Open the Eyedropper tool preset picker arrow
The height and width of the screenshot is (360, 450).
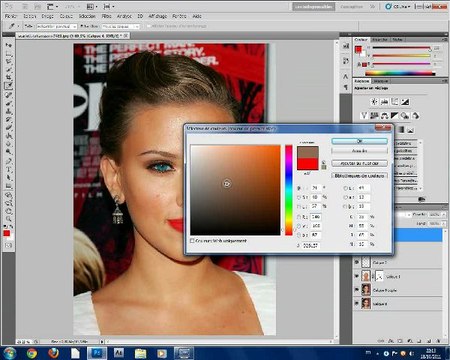coord(18,26)
